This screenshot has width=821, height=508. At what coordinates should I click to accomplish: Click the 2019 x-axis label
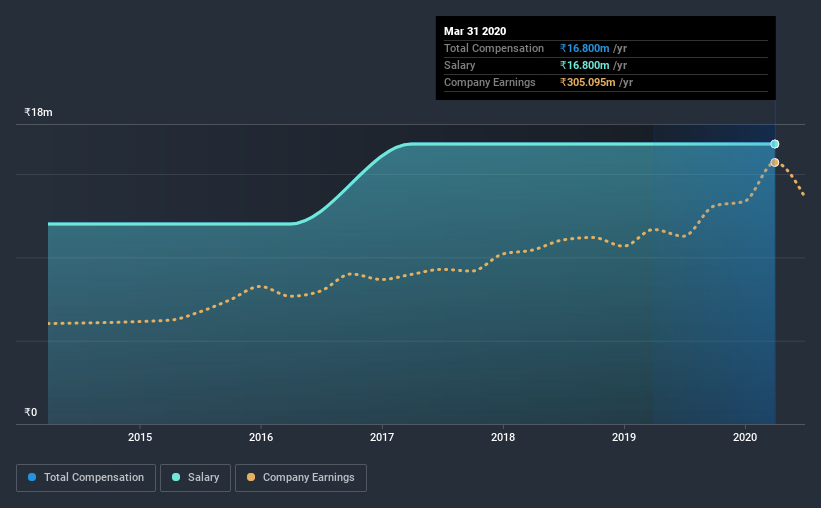[624, 437]
